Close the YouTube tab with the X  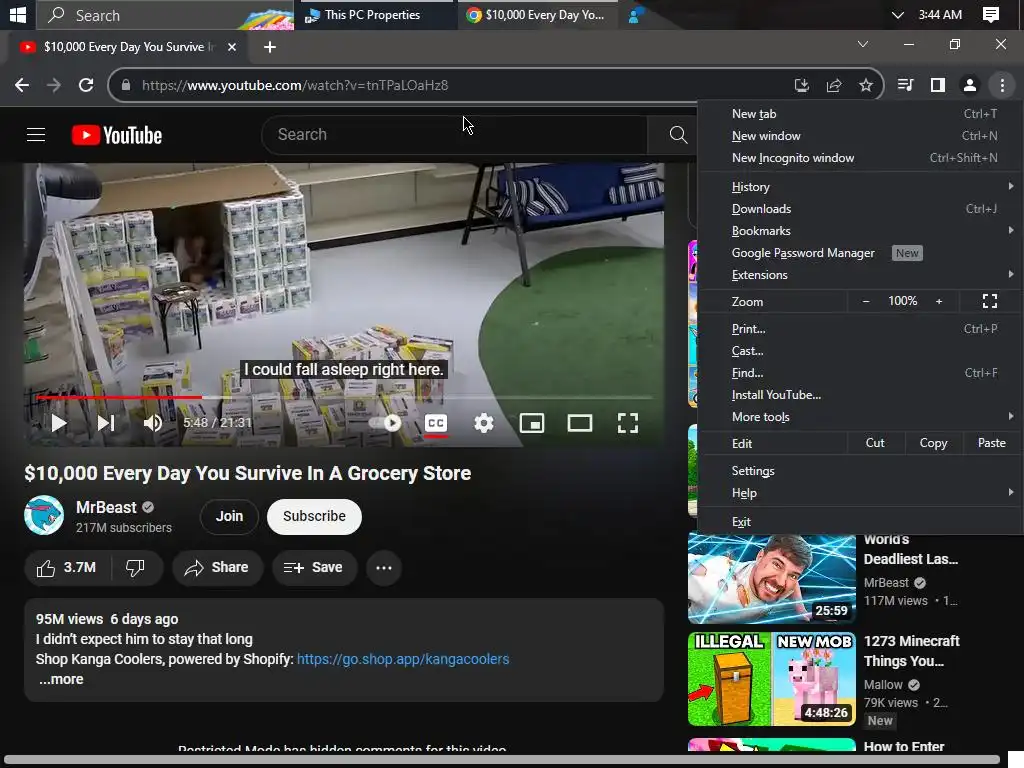(x=232, y=47)
